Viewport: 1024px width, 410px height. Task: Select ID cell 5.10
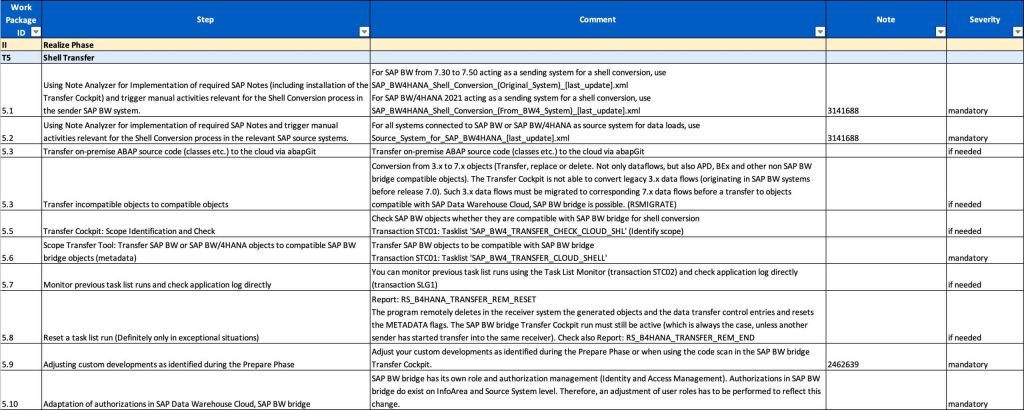click(21, 390)
